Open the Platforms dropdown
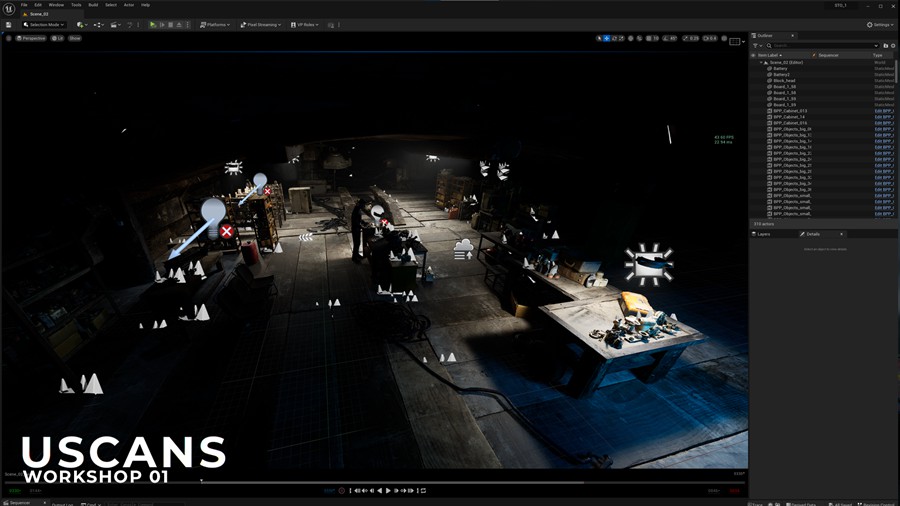Viewport: 900px width, 506px height. (x=215, y=25)
